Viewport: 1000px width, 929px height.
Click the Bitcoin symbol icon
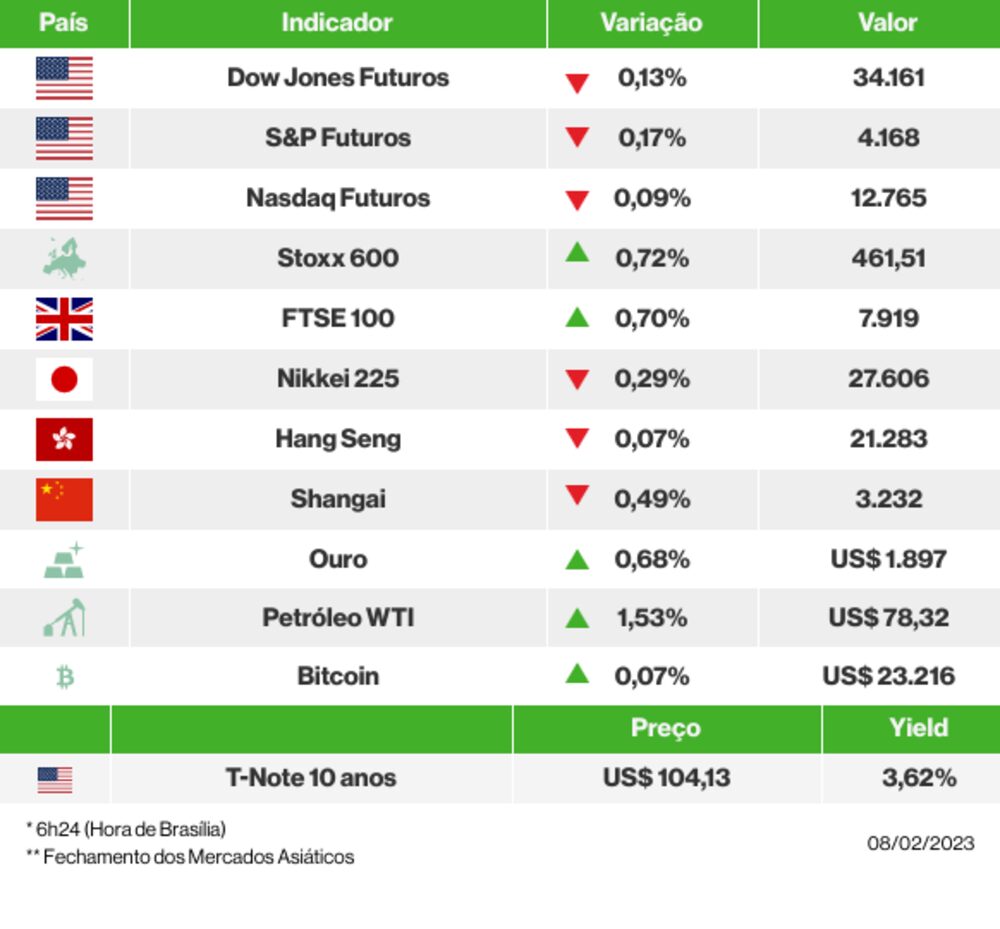[x=65, y=677]
